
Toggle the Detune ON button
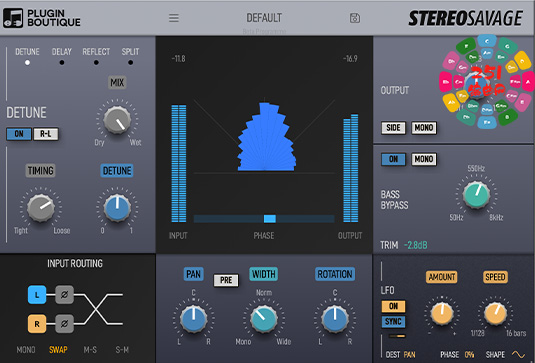point(19,134)
